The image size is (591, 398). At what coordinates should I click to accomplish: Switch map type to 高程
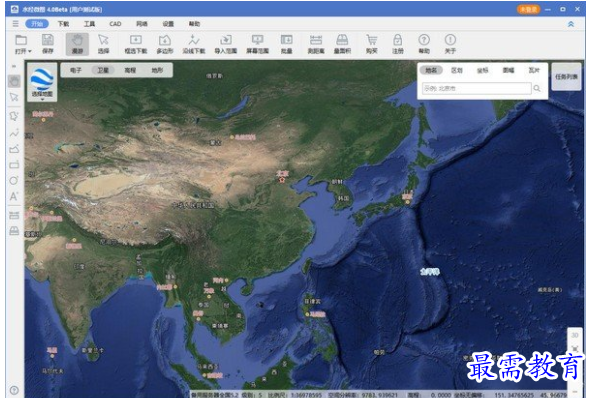130,70
